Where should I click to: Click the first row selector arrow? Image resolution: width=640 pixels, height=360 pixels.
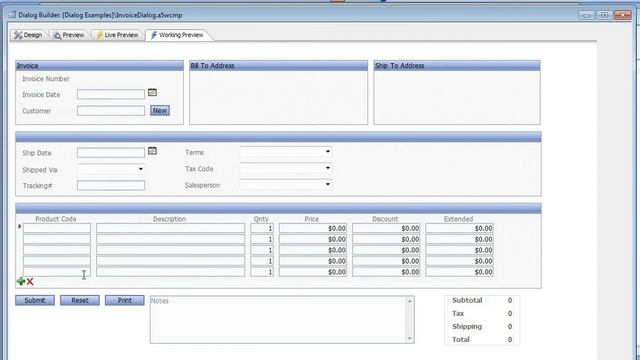click(x=20, y=226)
